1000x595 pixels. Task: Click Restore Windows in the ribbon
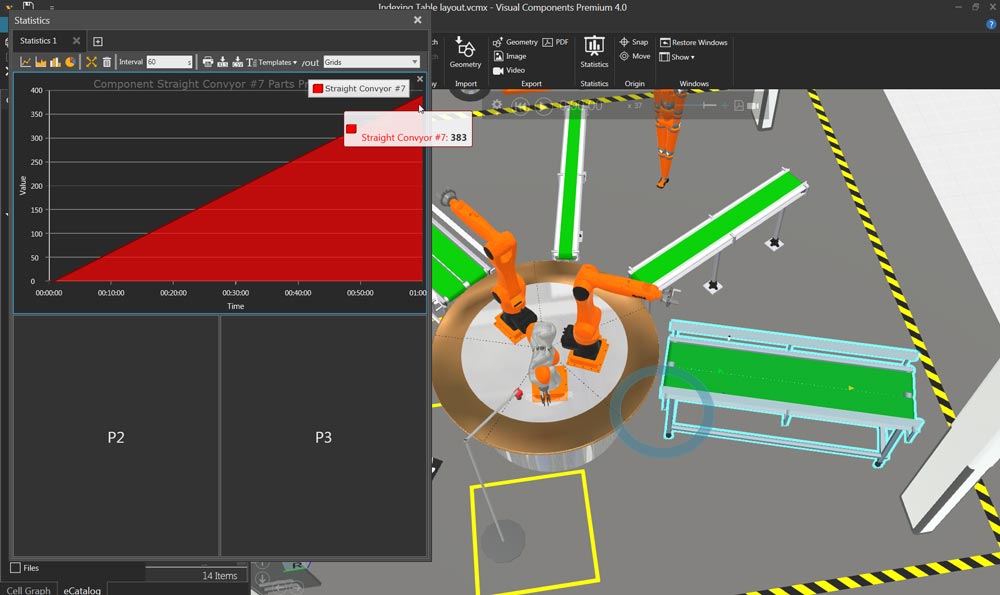(693, 42)
